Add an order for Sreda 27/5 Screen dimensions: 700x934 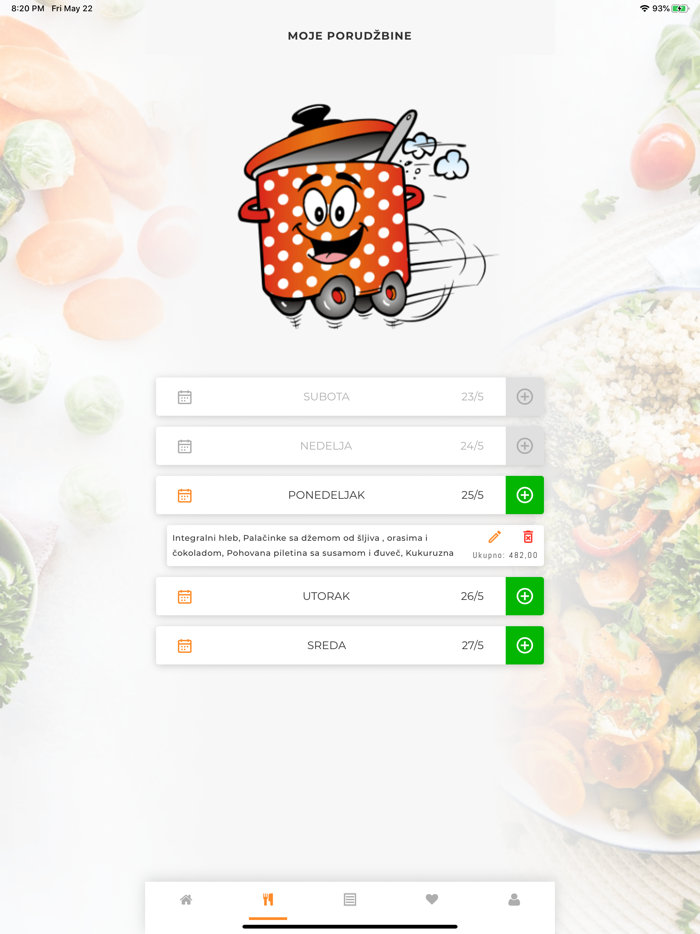524,645
